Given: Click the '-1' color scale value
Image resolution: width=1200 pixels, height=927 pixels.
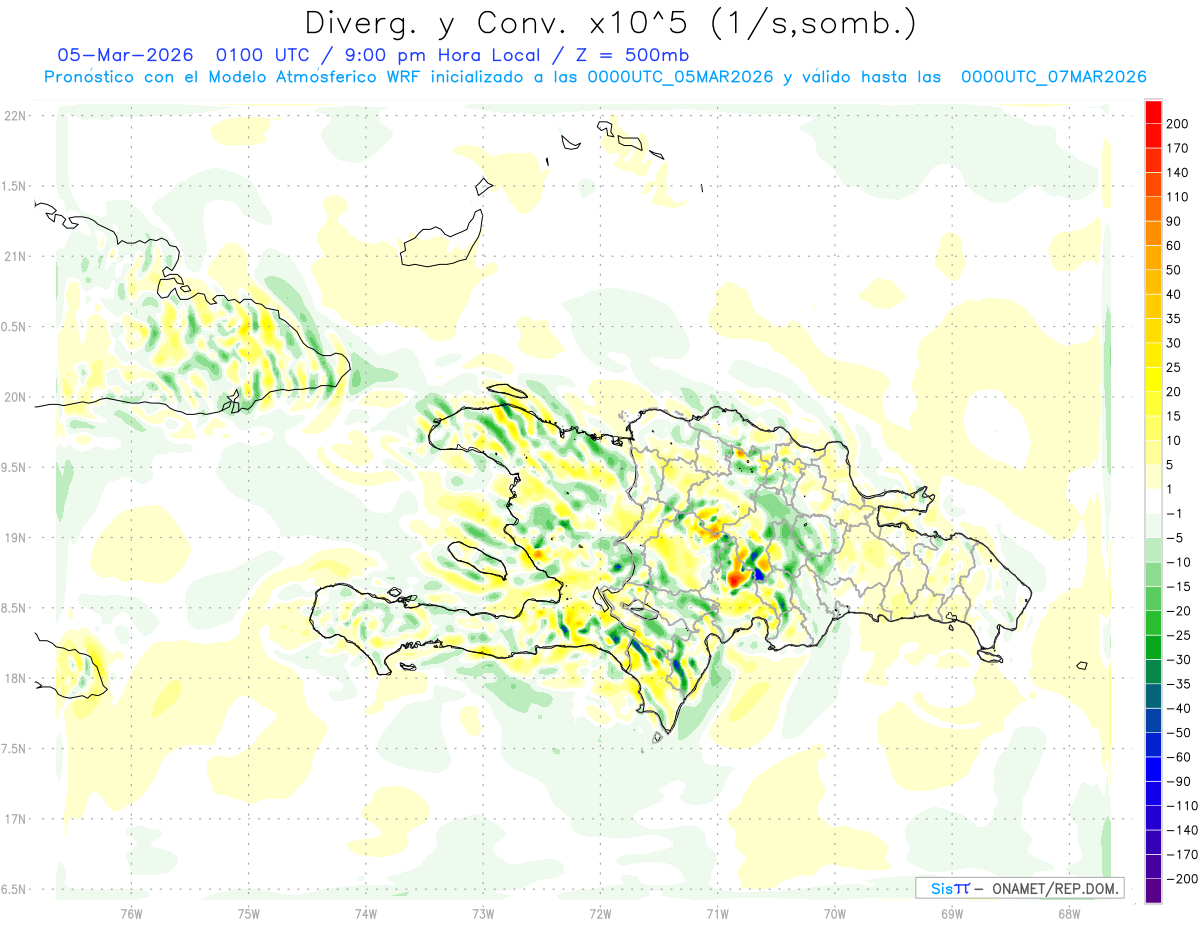Looking at the screenshot, I should pos(1175,513).
